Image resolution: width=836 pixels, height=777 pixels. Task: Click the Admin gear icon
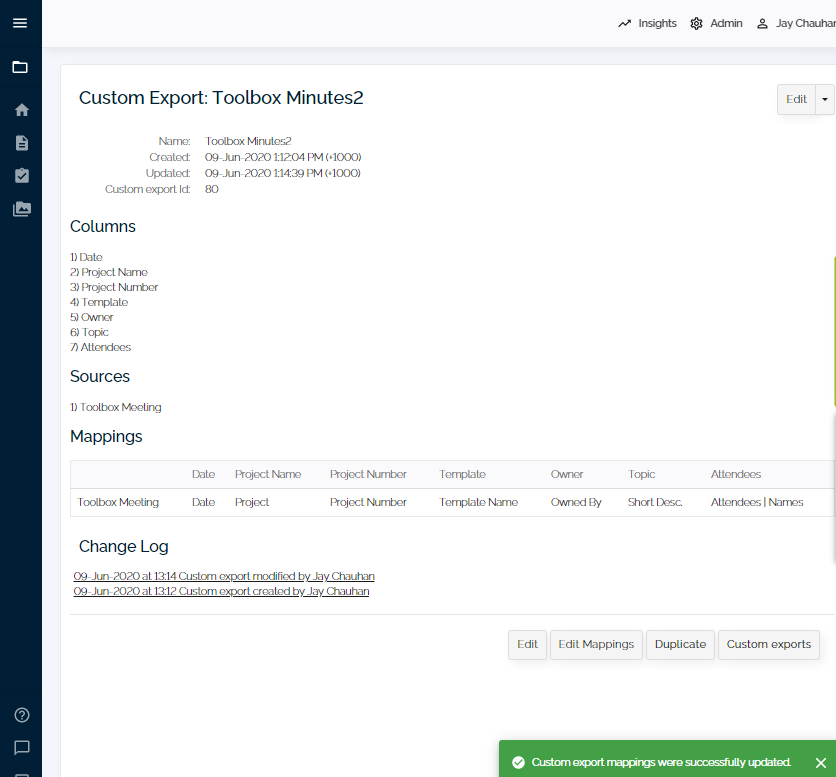coord(696,23)
